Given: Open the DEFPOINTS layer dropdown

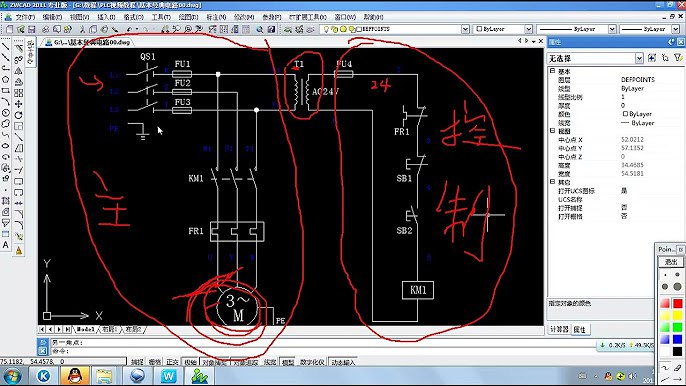Looking at the screenshot, I should (465, 29).
